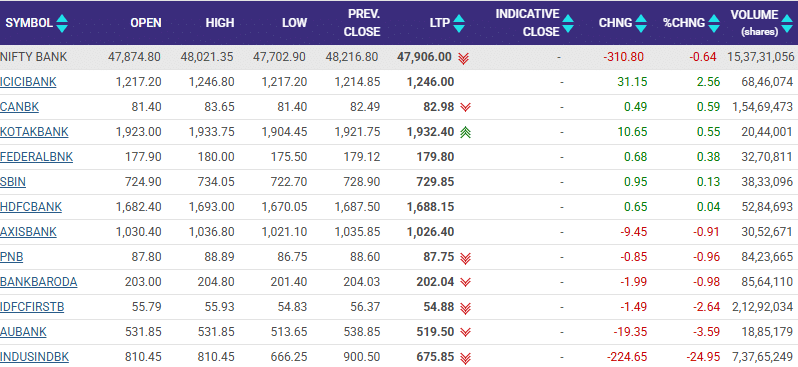The image size is (798, 367).
Task: Open the HDFCBANK stock link
Action: click(31, 207)
